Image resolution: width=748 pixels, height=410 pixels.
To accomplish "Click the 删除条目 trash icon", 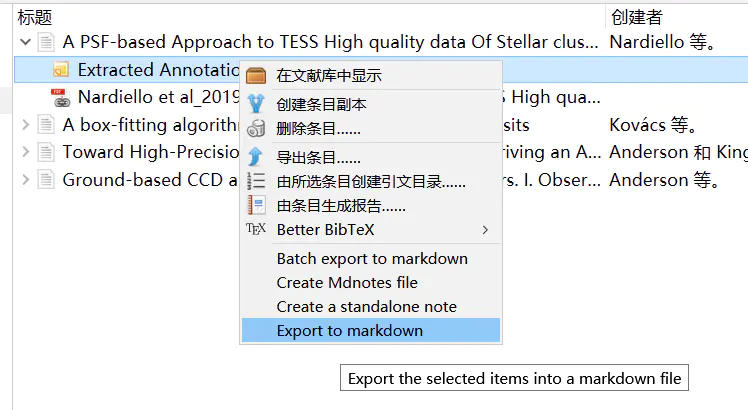I will click(x=256, y=128).
